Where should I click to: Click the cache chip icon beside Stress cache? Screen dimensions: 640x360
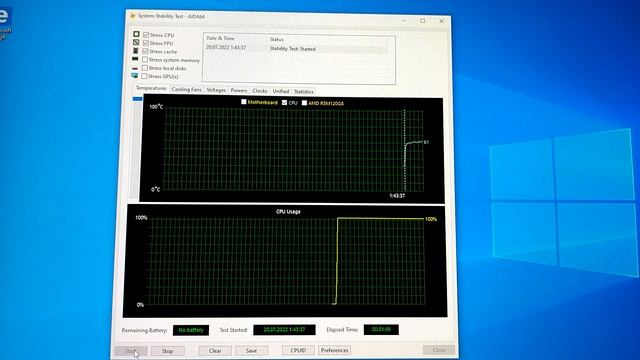[136, 51]
